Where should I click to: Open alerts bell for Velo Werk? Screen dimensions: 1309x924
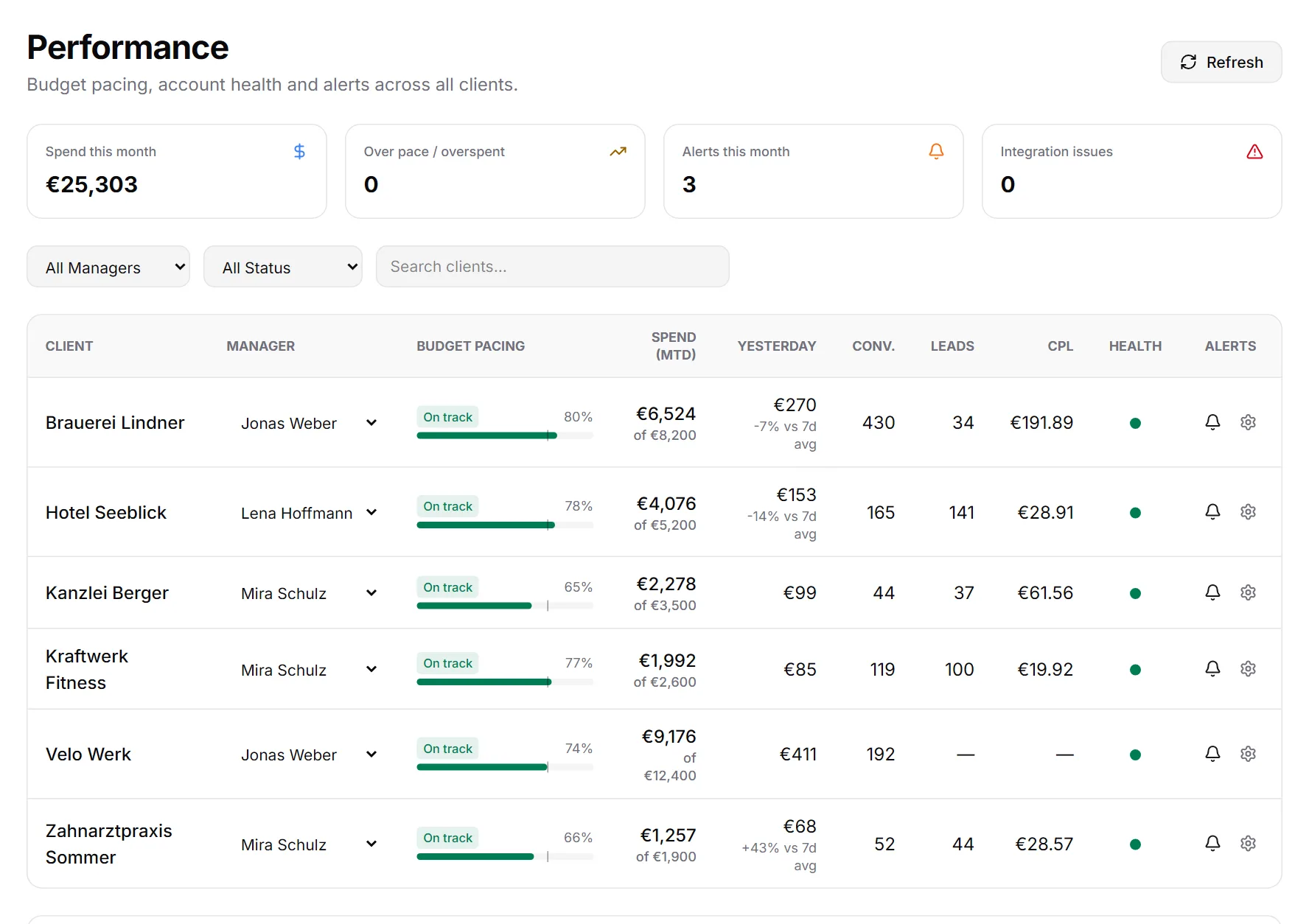(x=1212, y=754)
